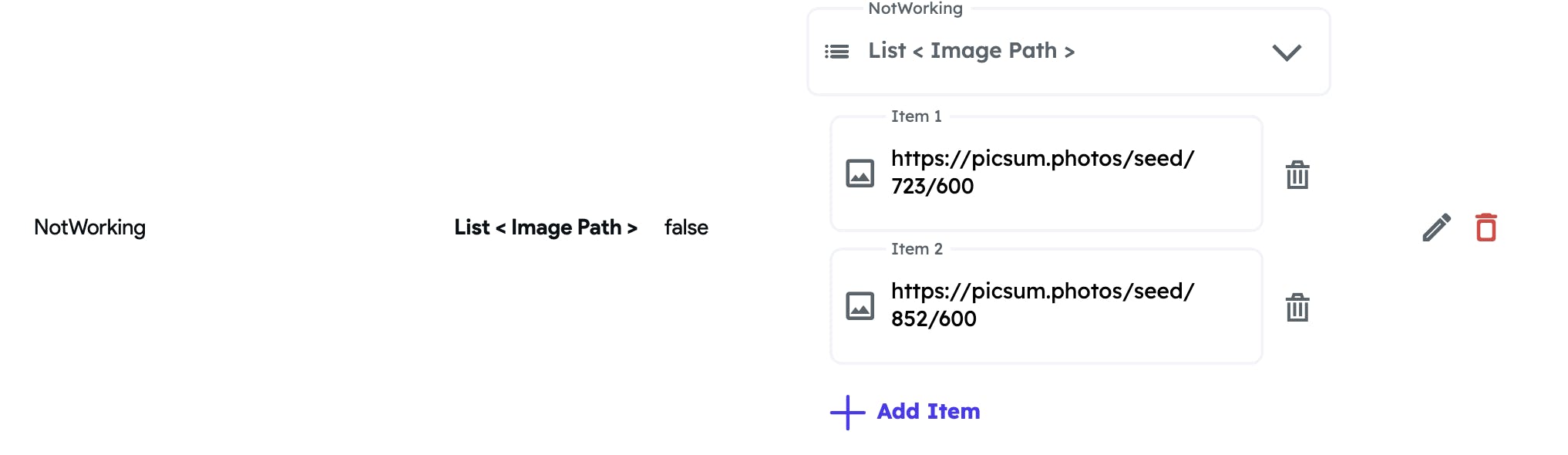Image resolution: width=1568 pixels, height=455 pixels.
Task: Edit the NotWorking variable with the pencil icon
Action: pos(1436,228)
